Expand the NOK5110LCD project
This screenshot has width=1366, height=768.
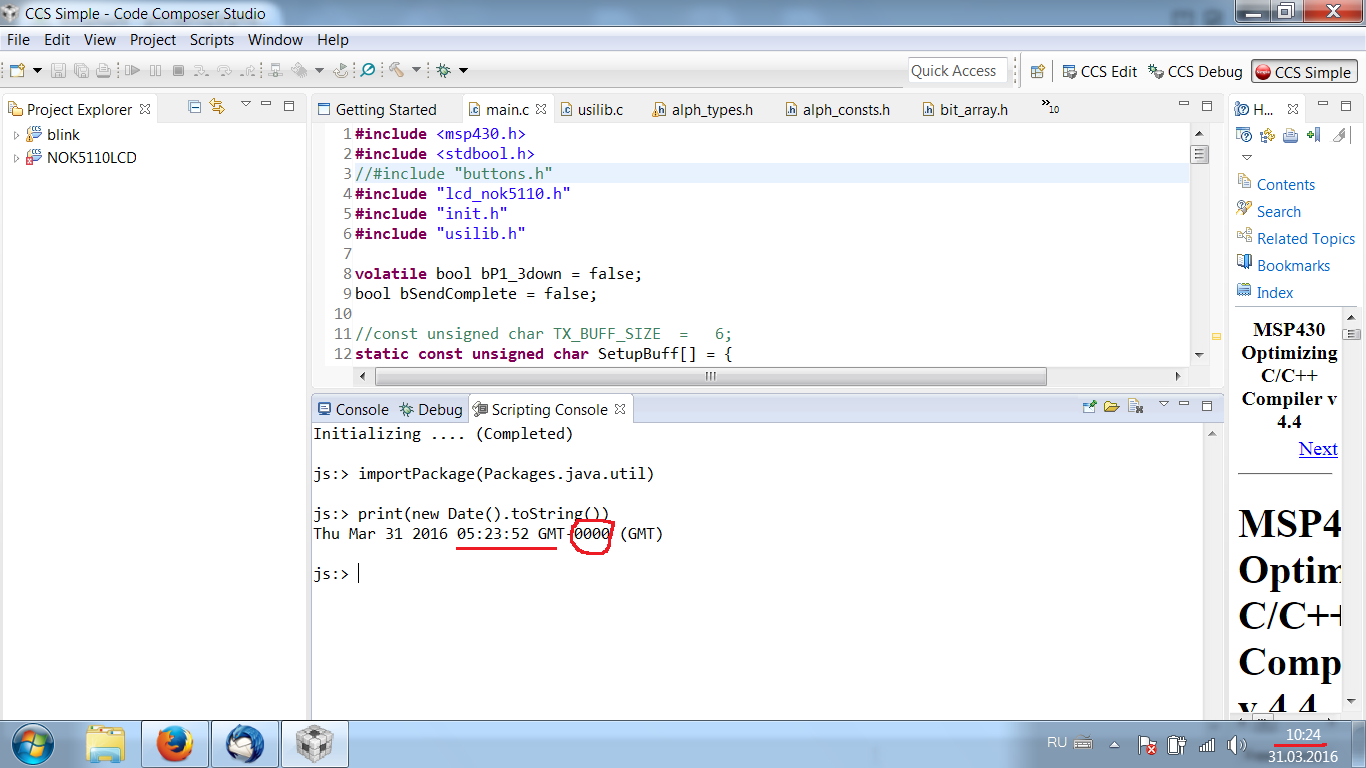[14, 157]
